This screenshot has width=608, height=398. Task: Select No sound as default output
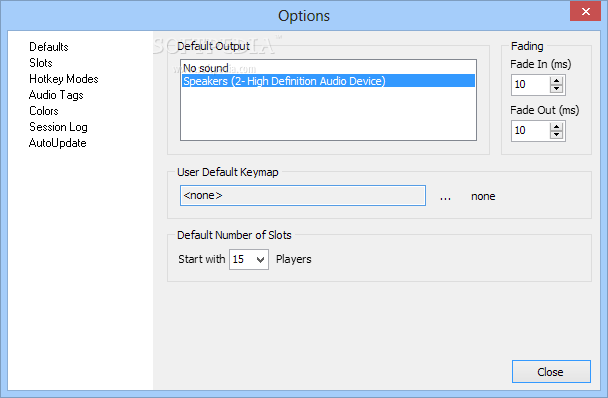click(328, 68)
